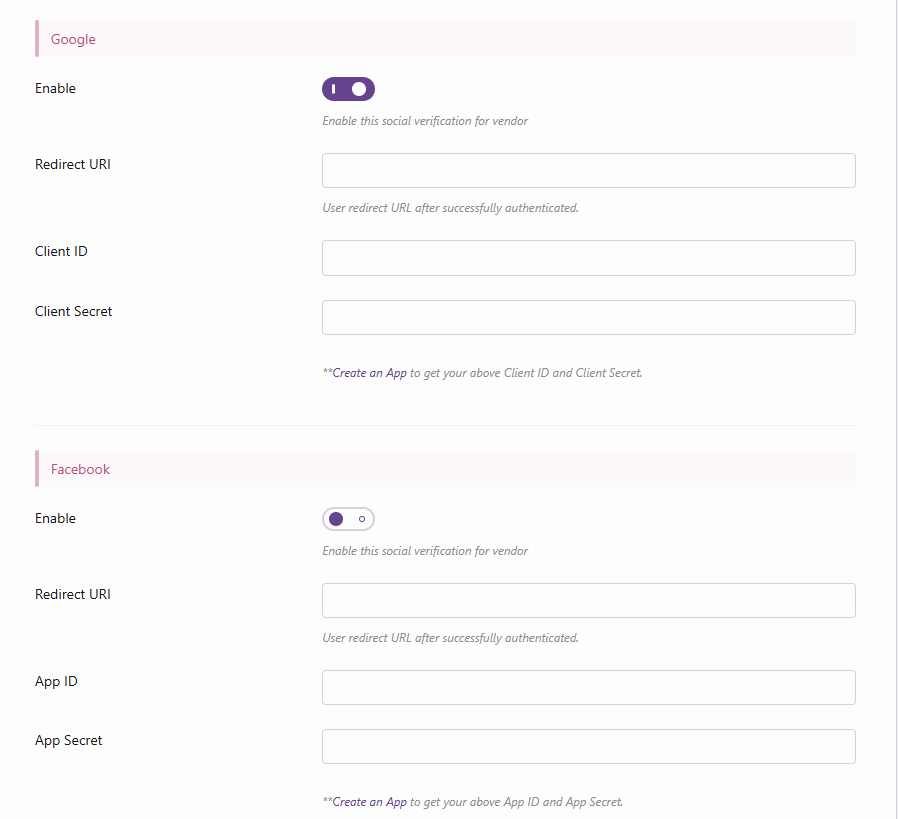Click the Enable label under Google

(55, 88)
